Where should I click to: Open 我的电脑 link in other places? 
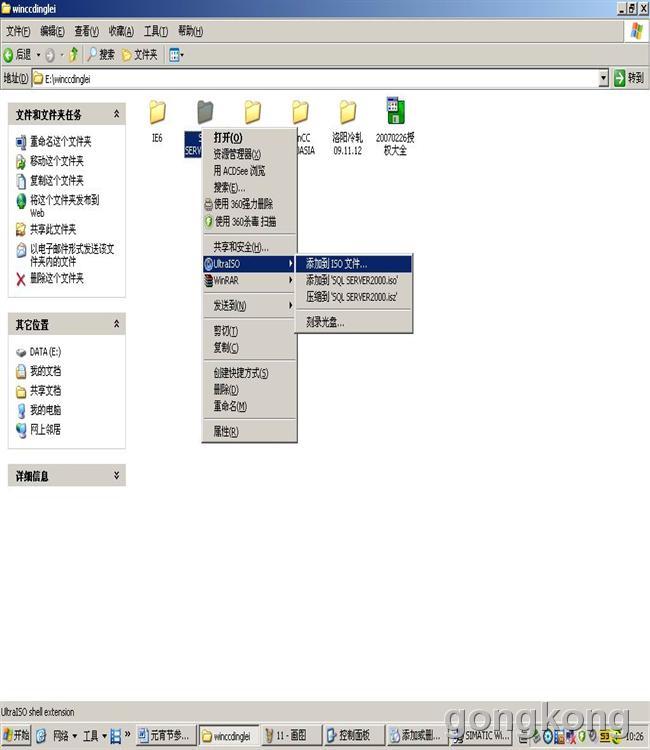click(x=45, y=410)
